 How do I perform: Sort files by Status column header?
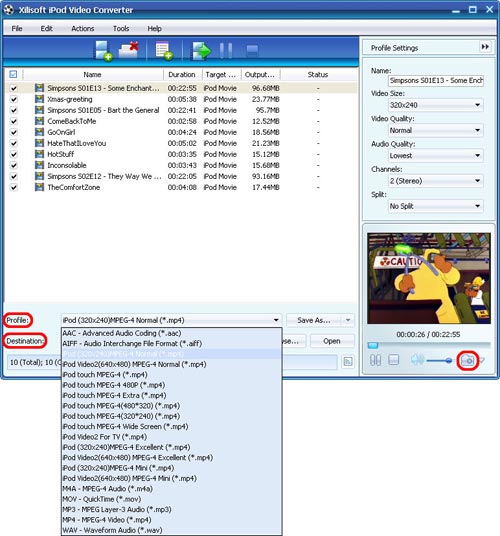point(318,74)
